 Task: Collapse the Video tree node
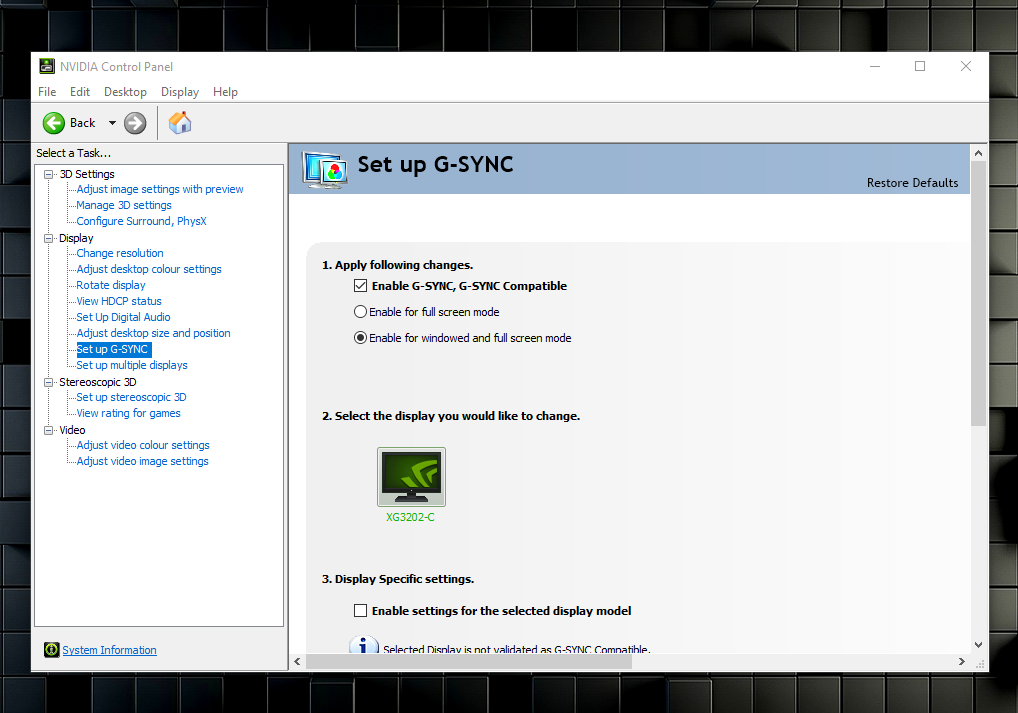pos(48,431)
